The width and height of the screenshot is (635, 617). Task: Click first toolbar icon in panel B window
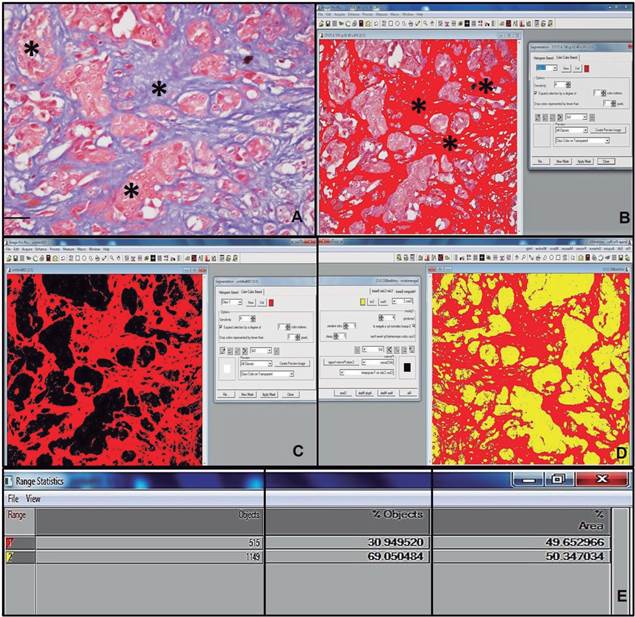(323, 23)
